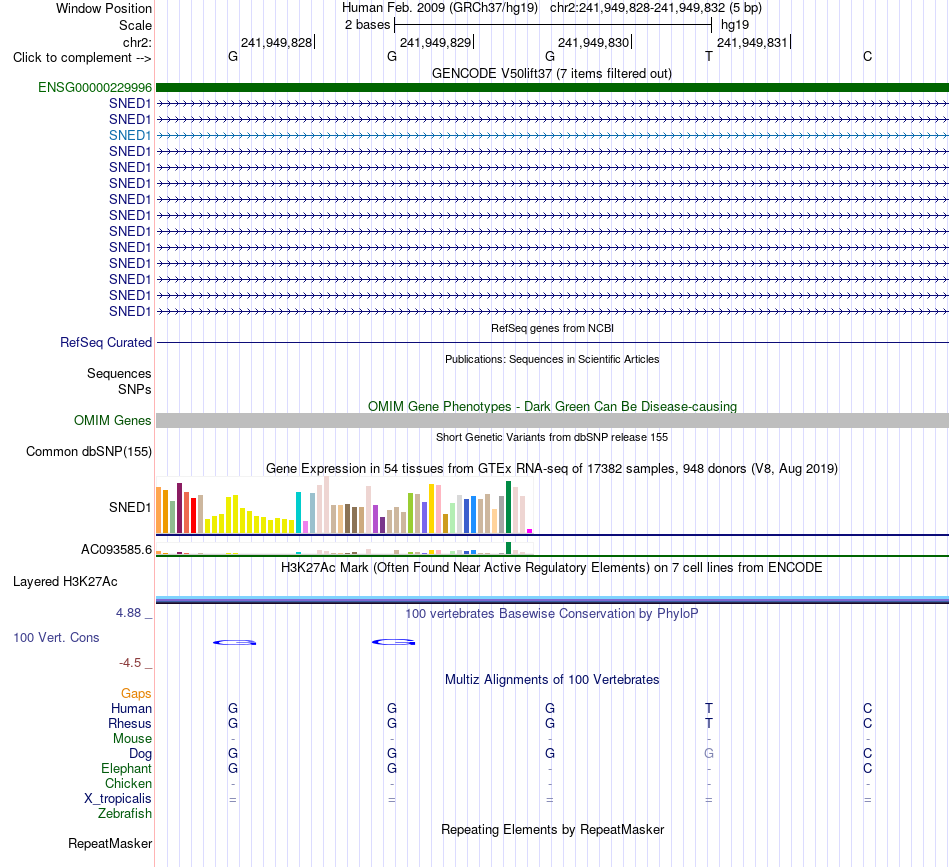The height and width of the screenshot is (867, 950).
Task: Click the Zebrafish alignment row label
Action: coord(125,814)
